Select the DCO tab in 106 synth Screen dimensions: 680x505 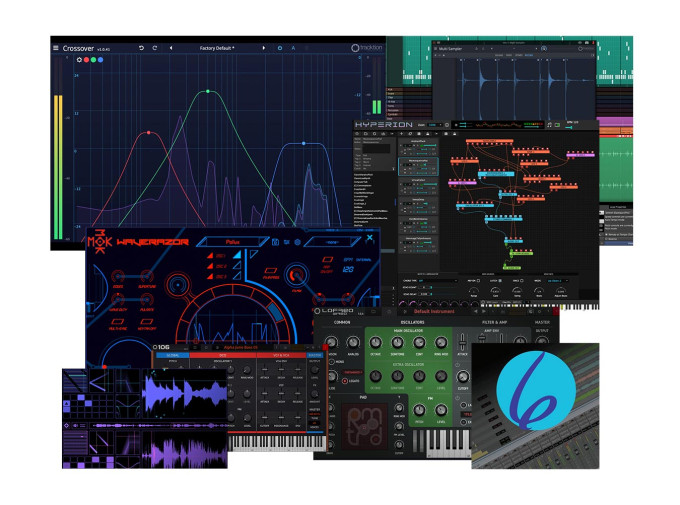222,355
